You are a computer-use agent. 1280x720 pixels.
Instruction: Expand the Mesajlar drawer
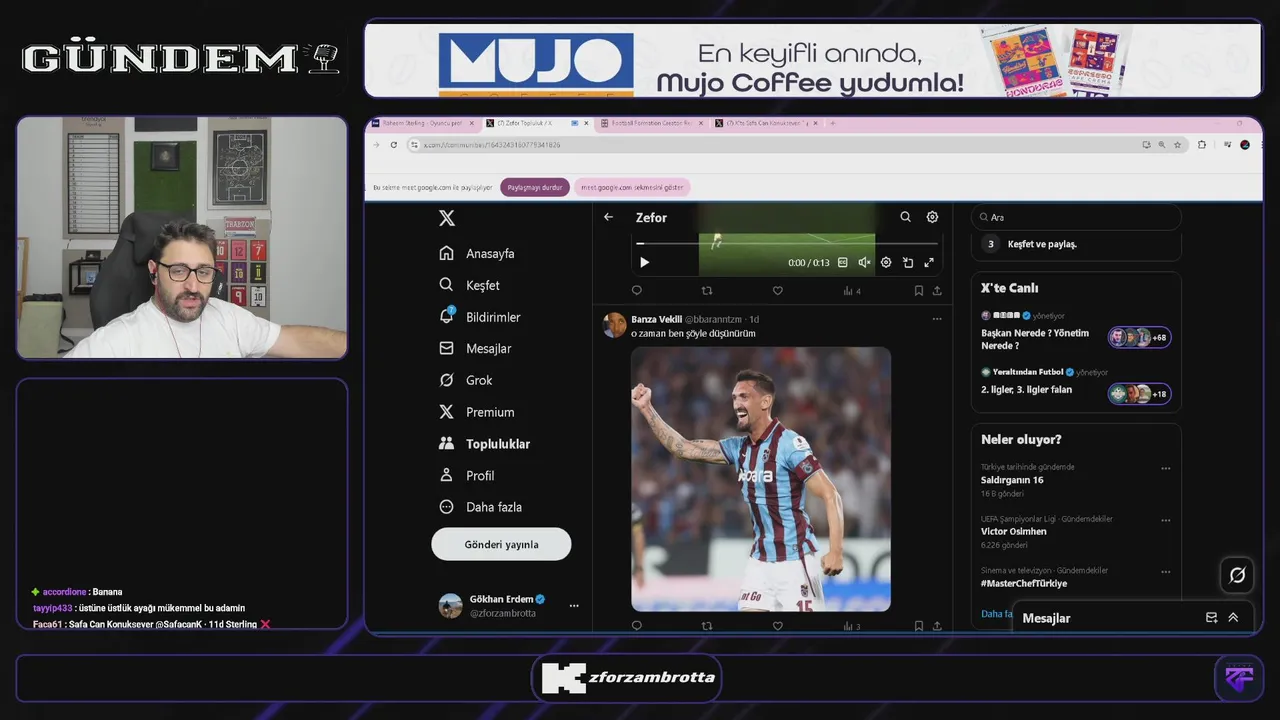coord(1233,618)
